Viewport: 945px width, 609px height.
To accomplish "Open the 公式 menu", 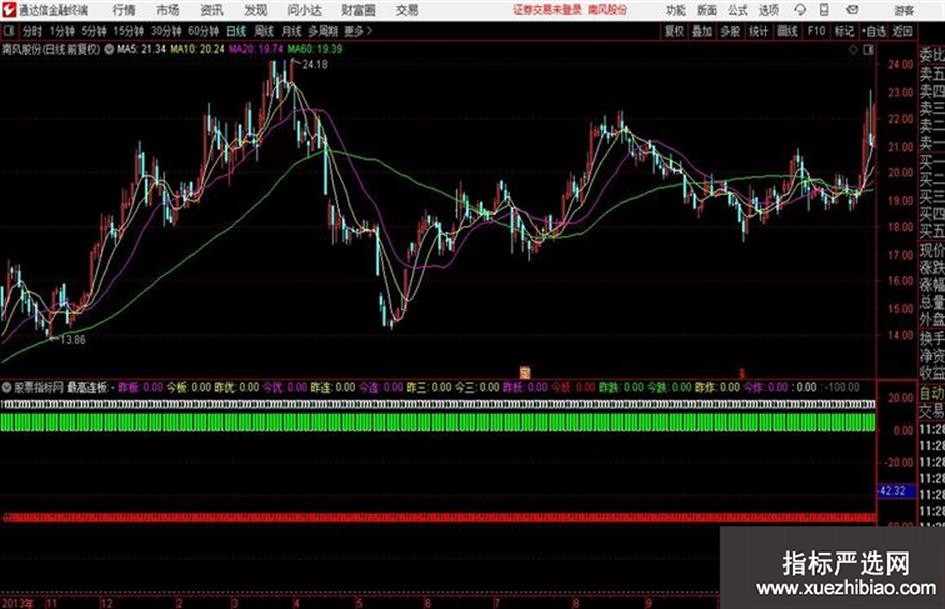I will tap(738, 10).
